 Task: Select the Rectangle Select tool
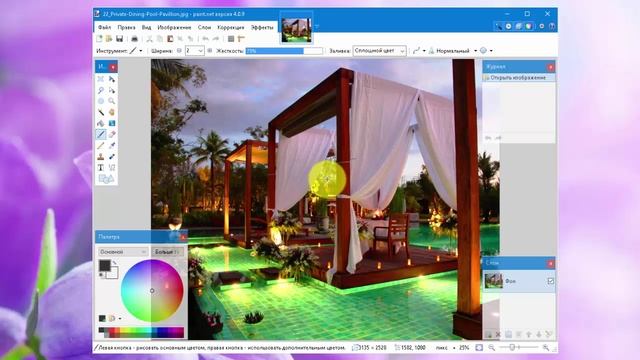pyautogui.click(x=101, y=79)
